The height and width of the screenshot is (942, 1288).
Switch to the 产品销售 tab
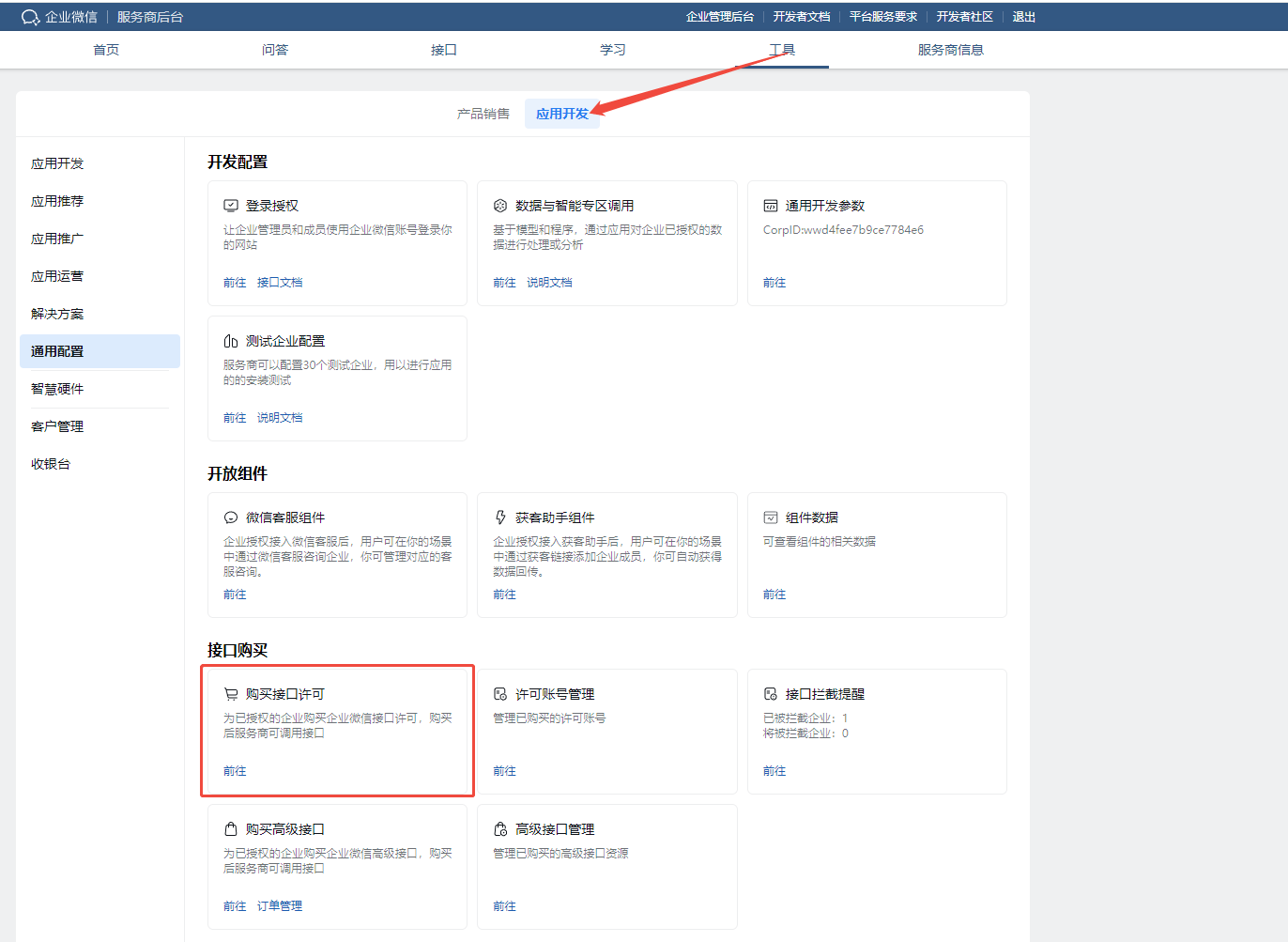click(483, 114)
